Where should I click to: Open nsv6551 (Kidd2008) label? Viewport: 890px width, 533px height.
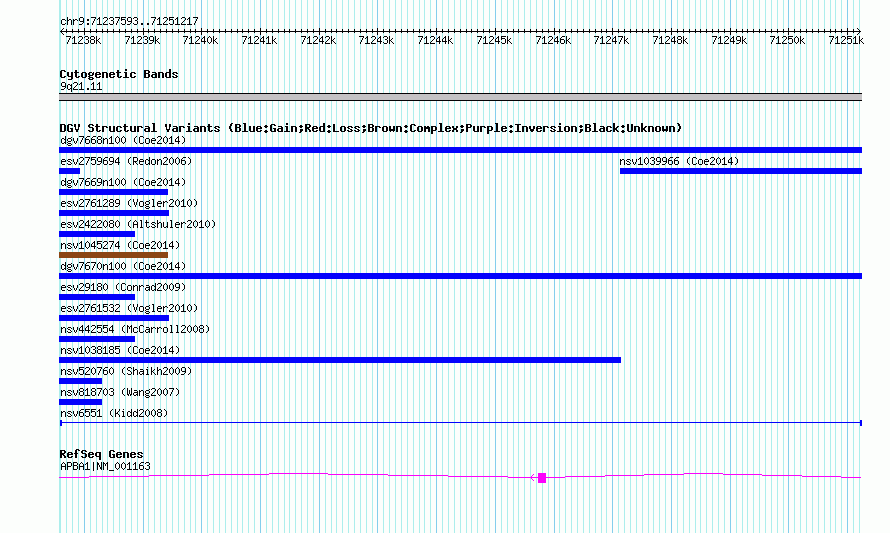tap(114, 413)
